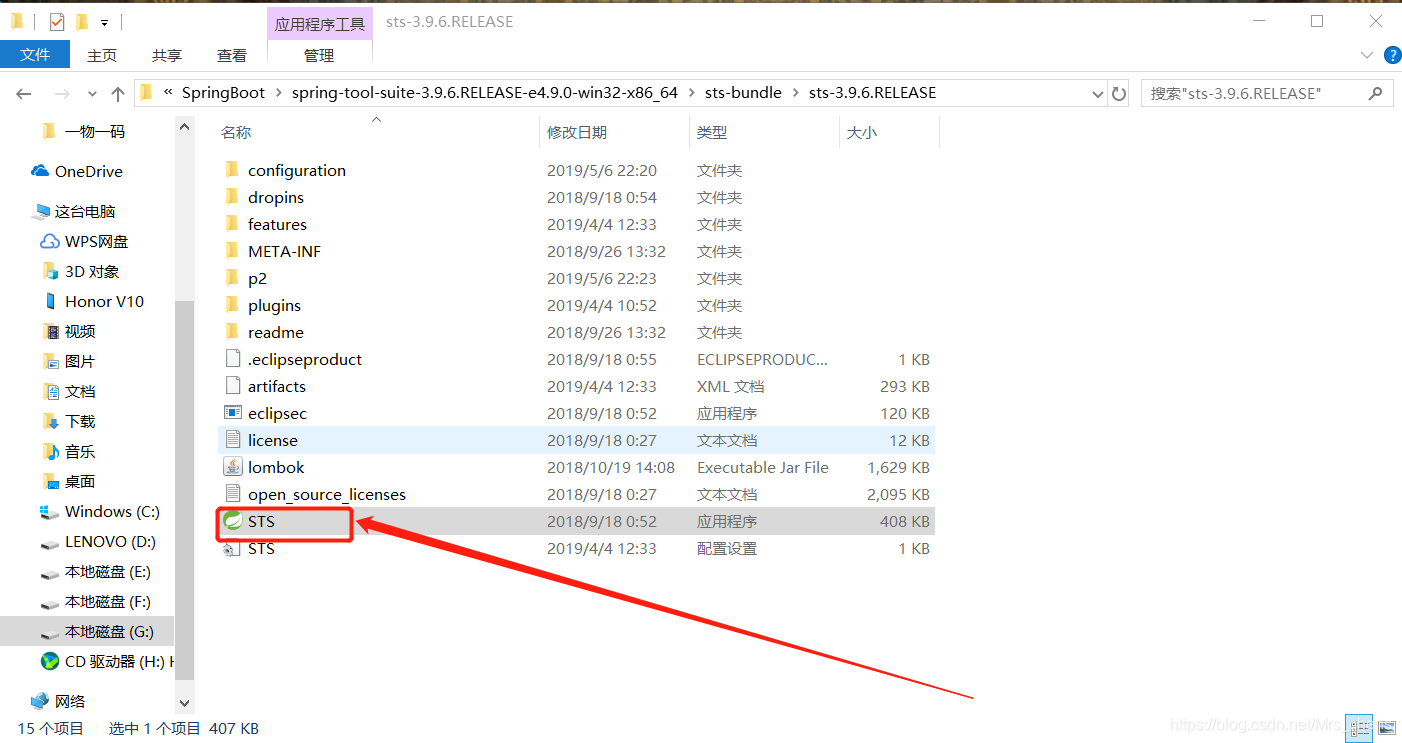The image size is (1402, 743).
Task: Navigate to SpringBoot in breadcrumb
Action: point(223,93)
